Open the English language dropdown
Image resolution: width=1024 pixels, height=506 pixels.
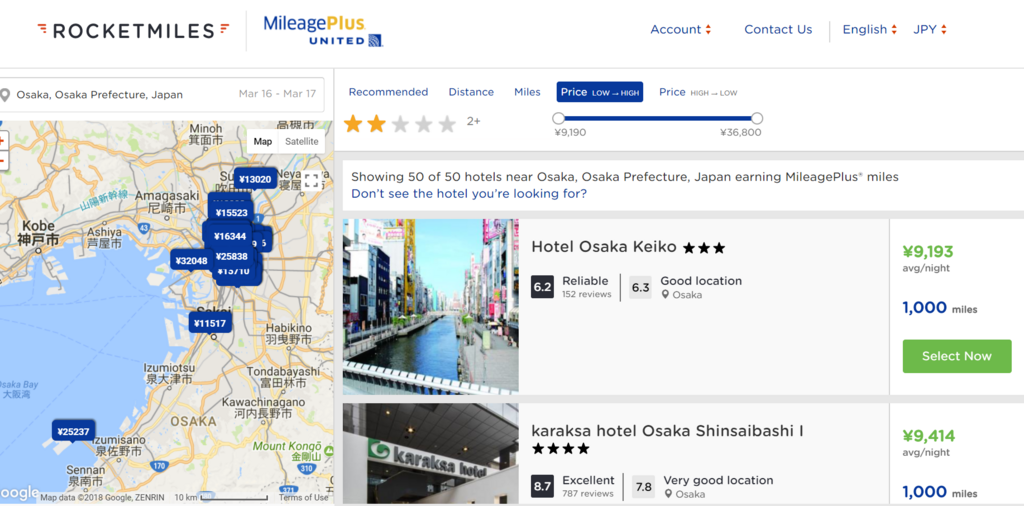[x=870, y=29]
